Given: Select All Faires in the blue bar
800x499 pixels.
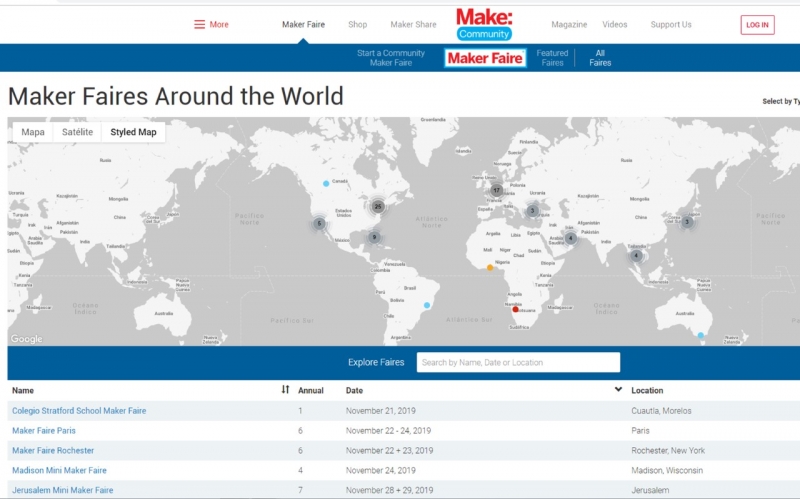Looking at the screenshot, I should coord(600,58).
